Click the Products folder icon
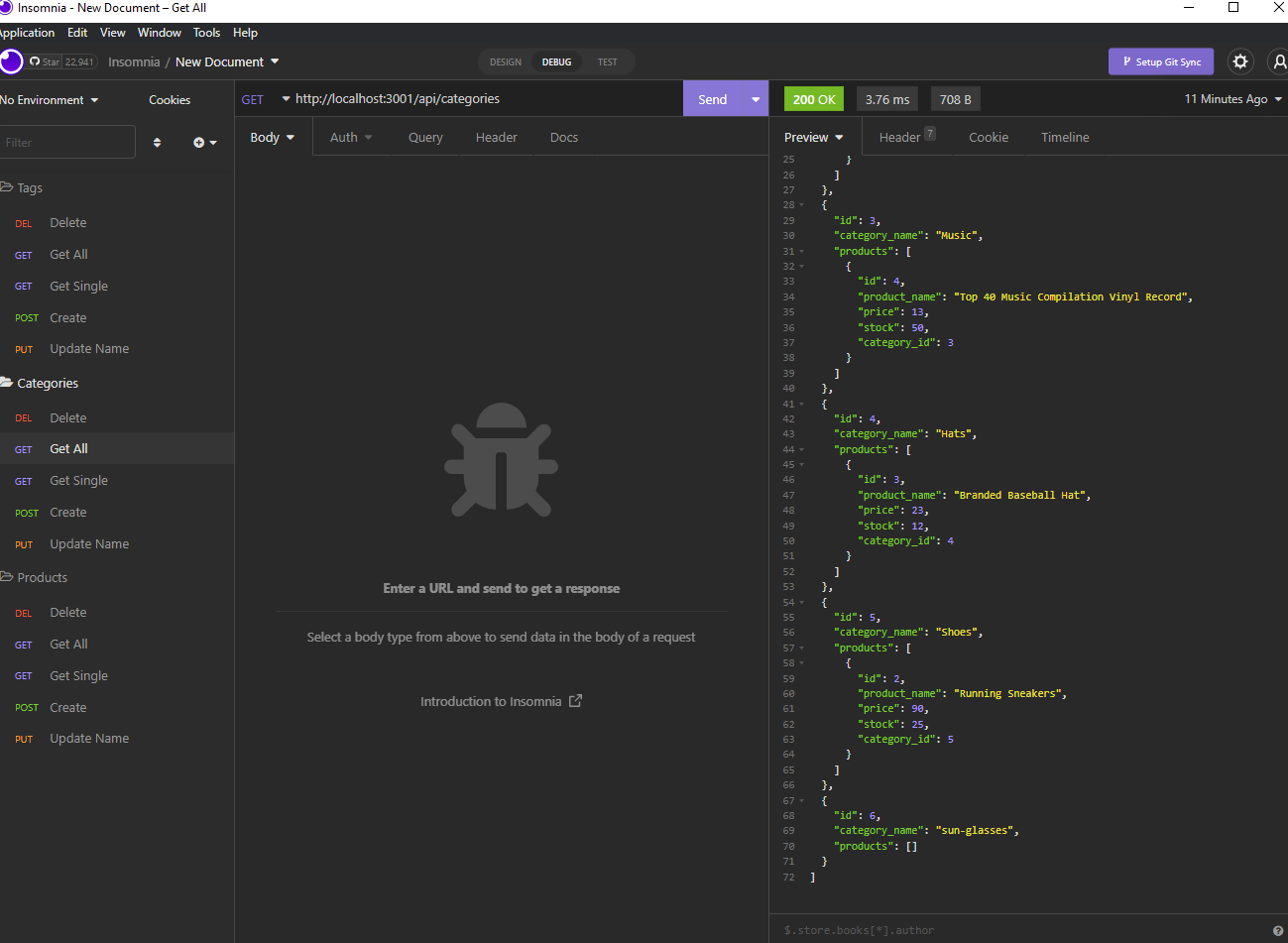 click(6, 577)
